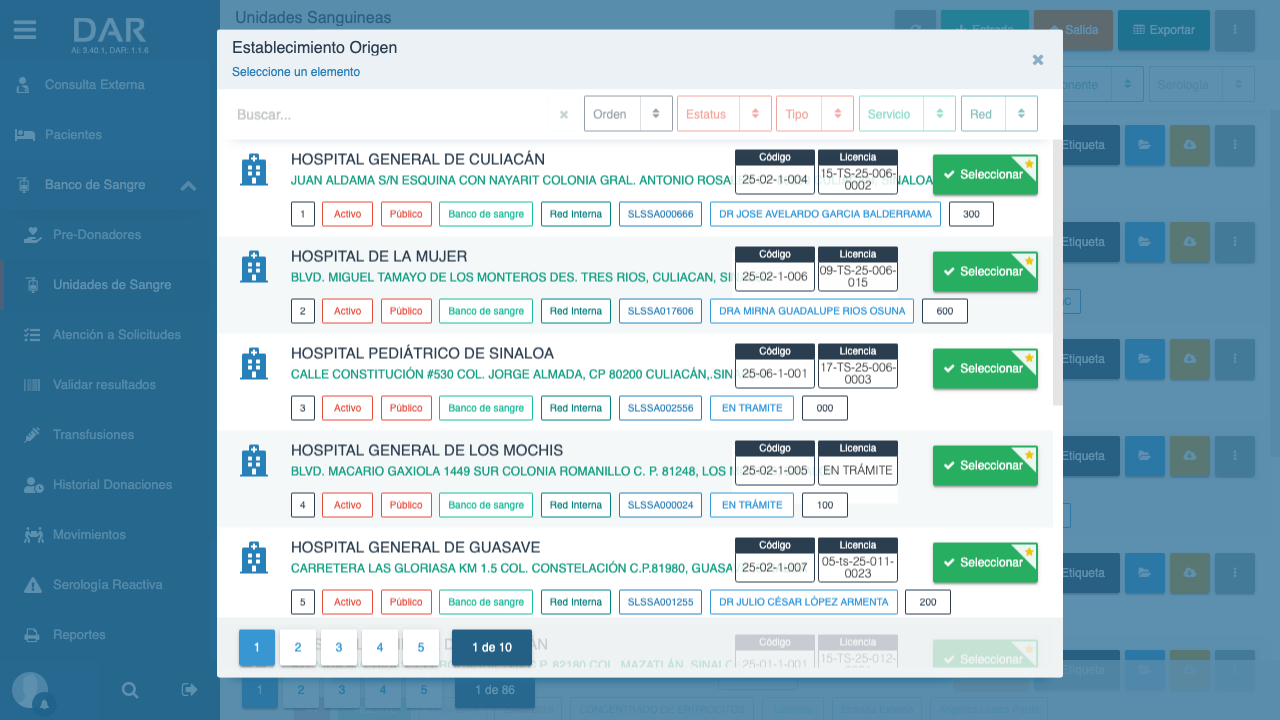Click the '1 de 10' page indicator
The width and height of the screenshot is (1280, 720).
pos(492,648)
